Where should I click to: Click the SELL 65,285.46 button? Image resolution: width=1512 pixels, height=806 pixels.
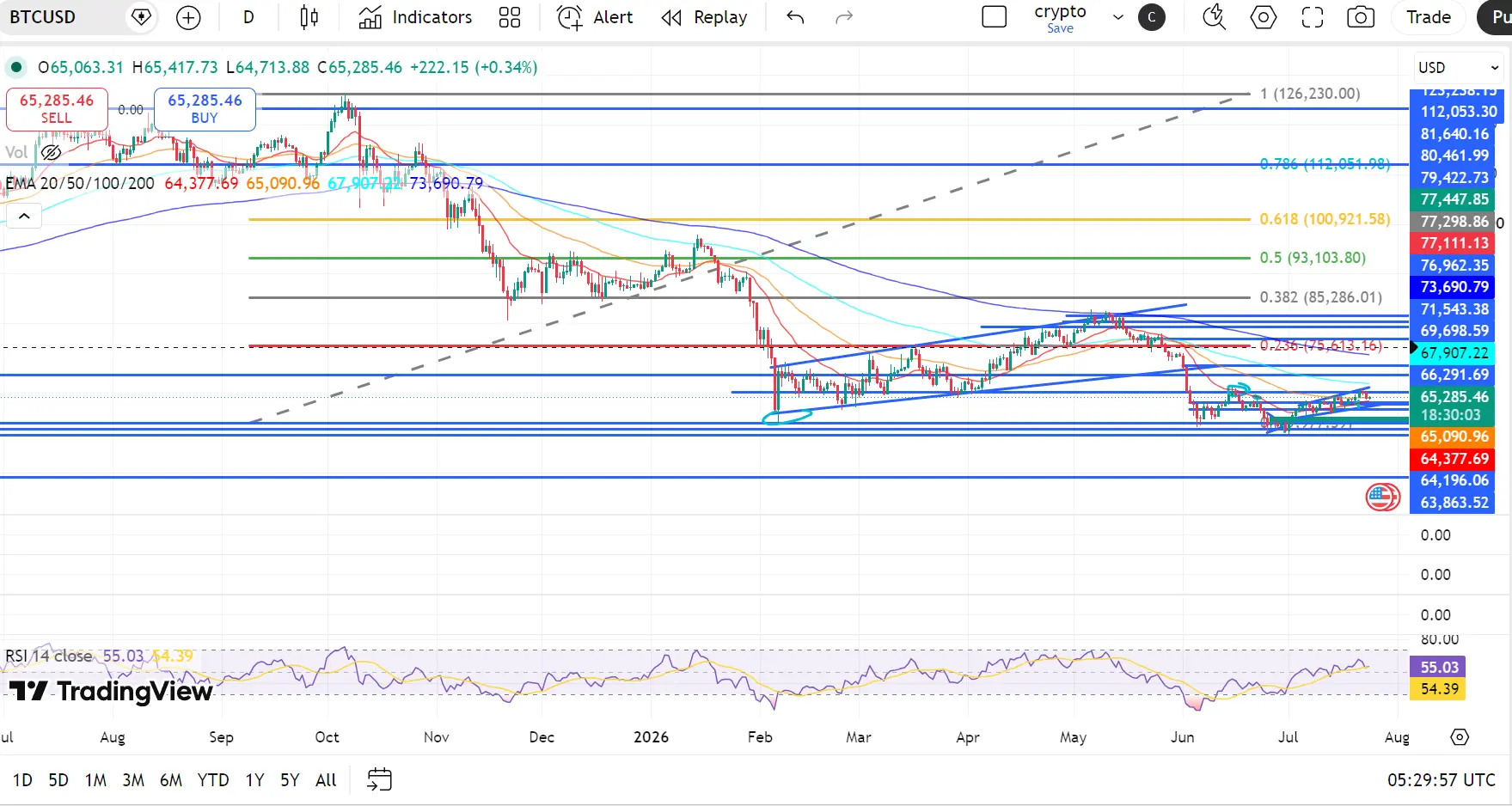pyautogui.click(x=57, y=109)
